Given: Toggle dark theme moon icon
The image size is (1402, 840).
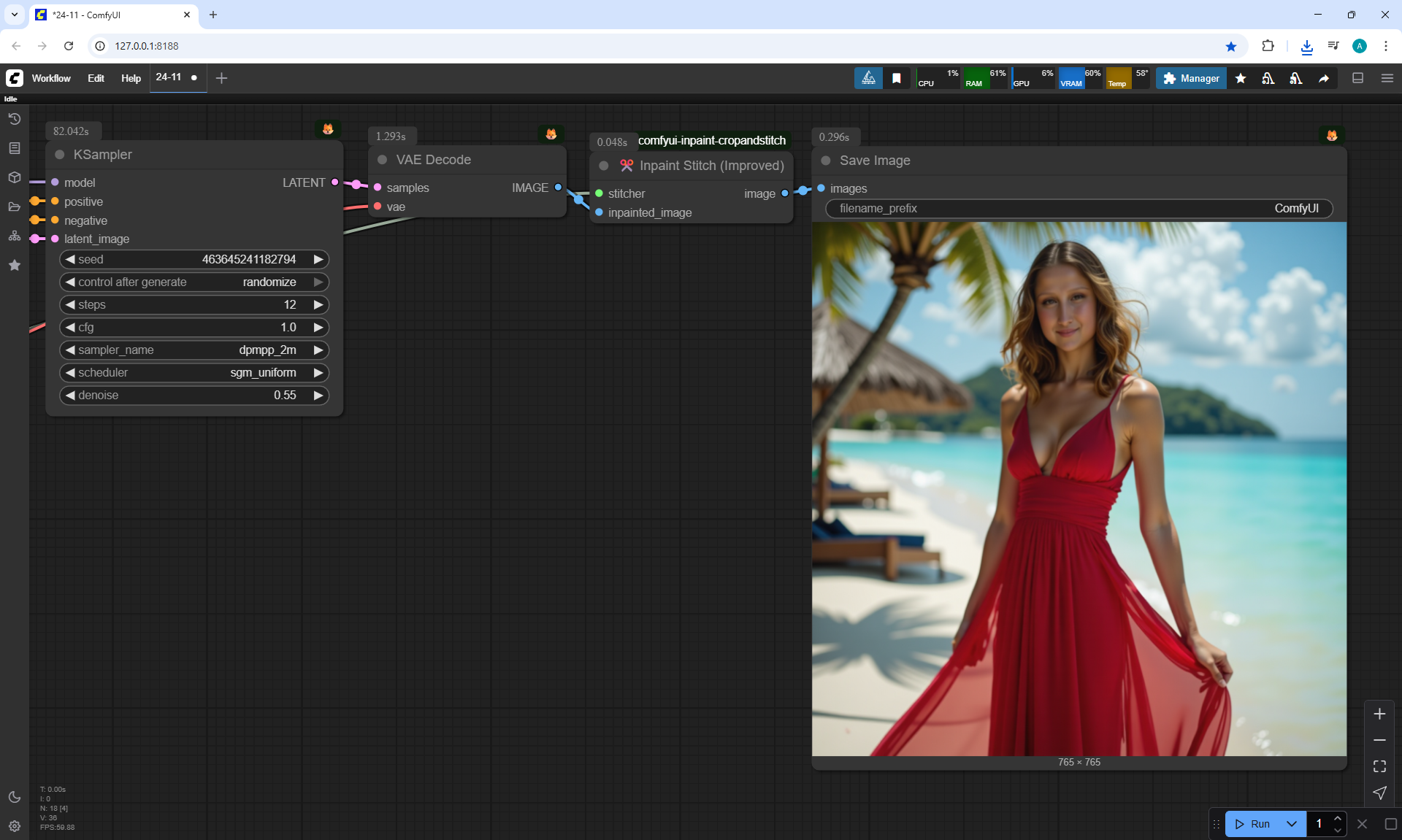Looking at the screenshot, I should [15, 797].
